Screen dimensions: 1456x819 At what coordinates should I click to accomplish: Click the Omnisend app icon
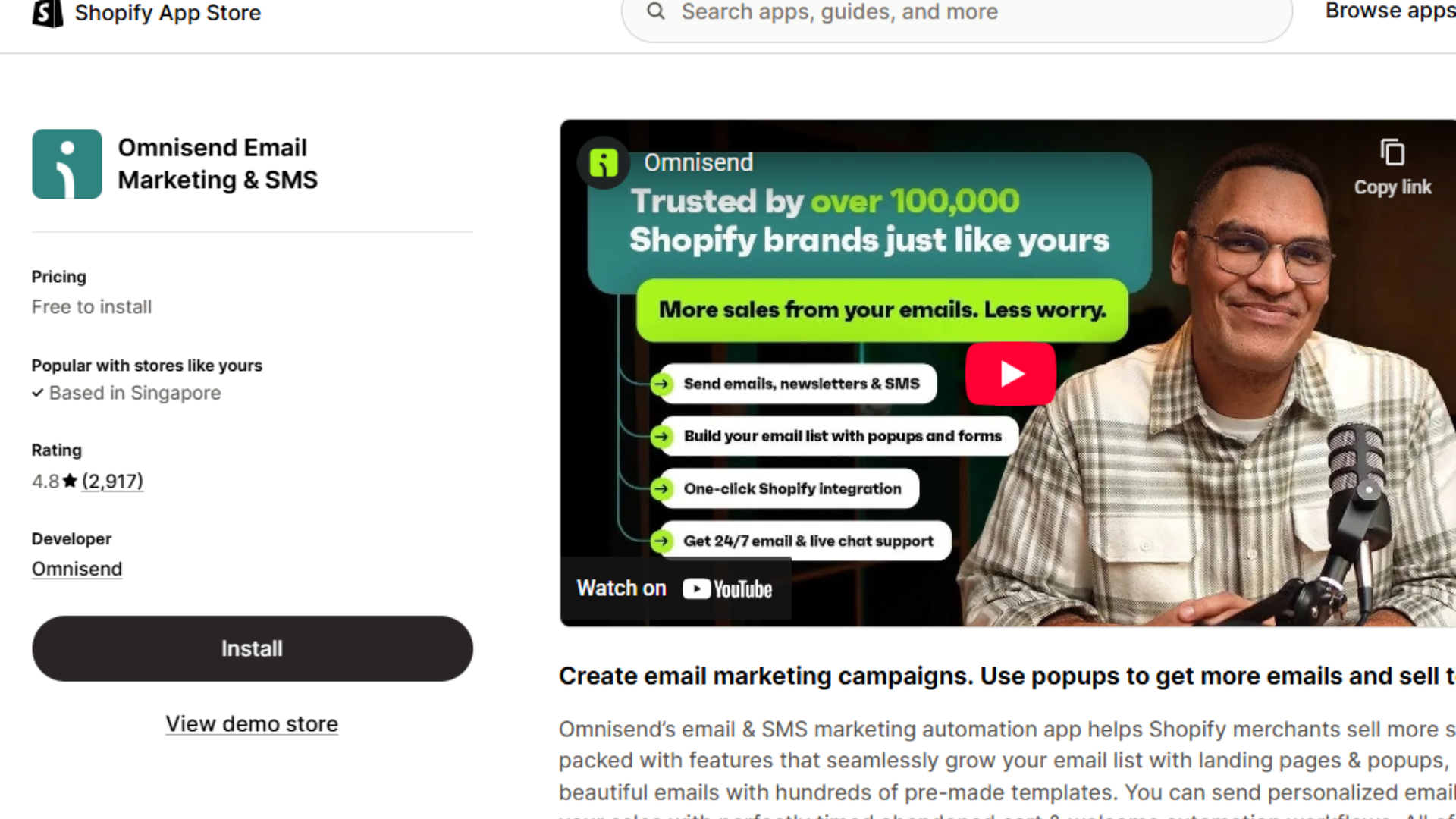pyautogui.click(x=67, y=164)
